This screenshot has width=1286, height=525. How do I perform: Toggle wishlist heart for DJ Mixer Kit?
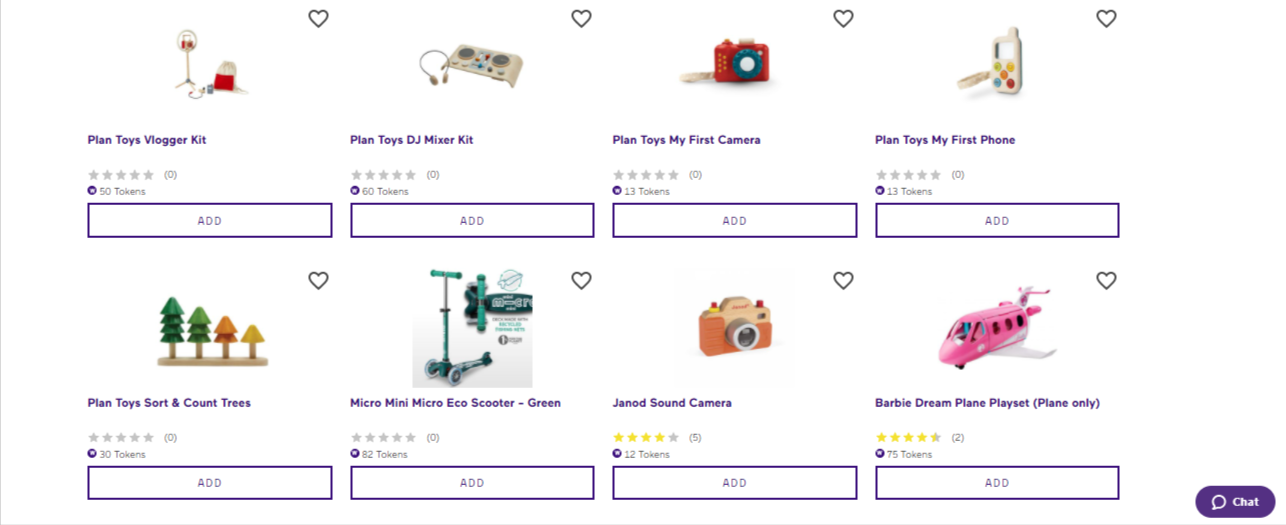581,19
